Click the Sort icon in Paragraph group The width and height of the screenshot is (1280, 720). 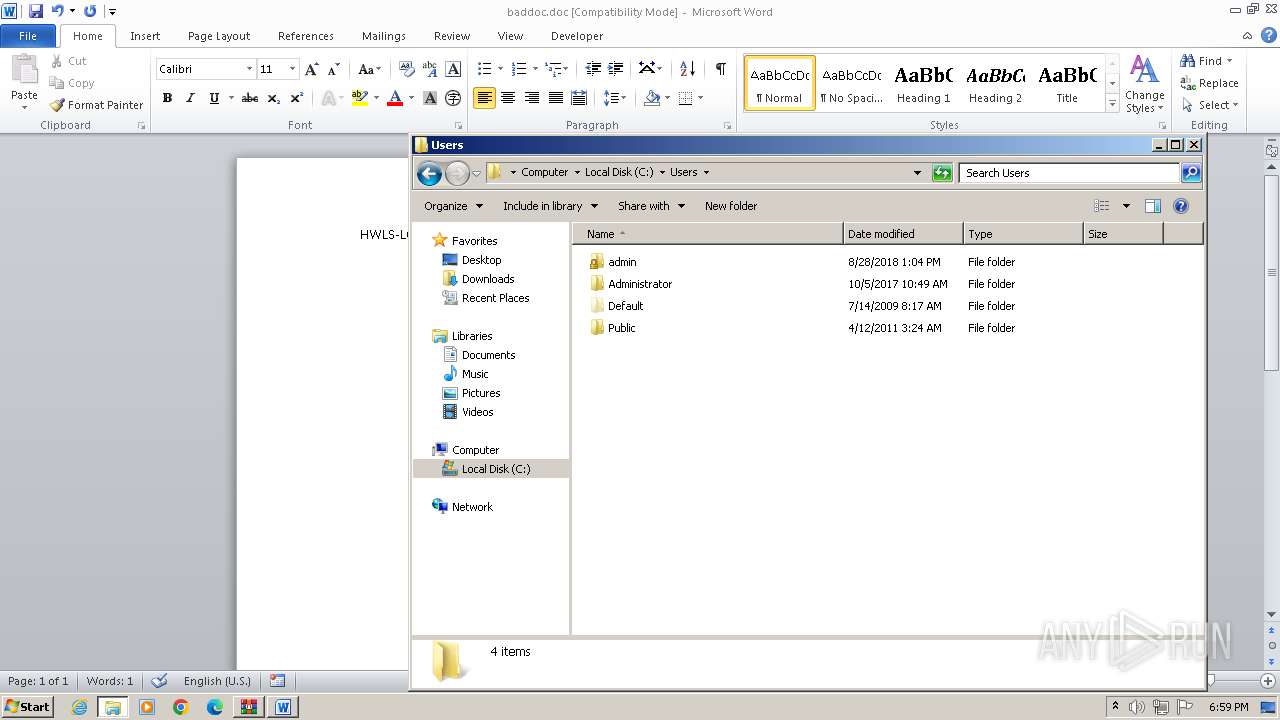[687, 69]
